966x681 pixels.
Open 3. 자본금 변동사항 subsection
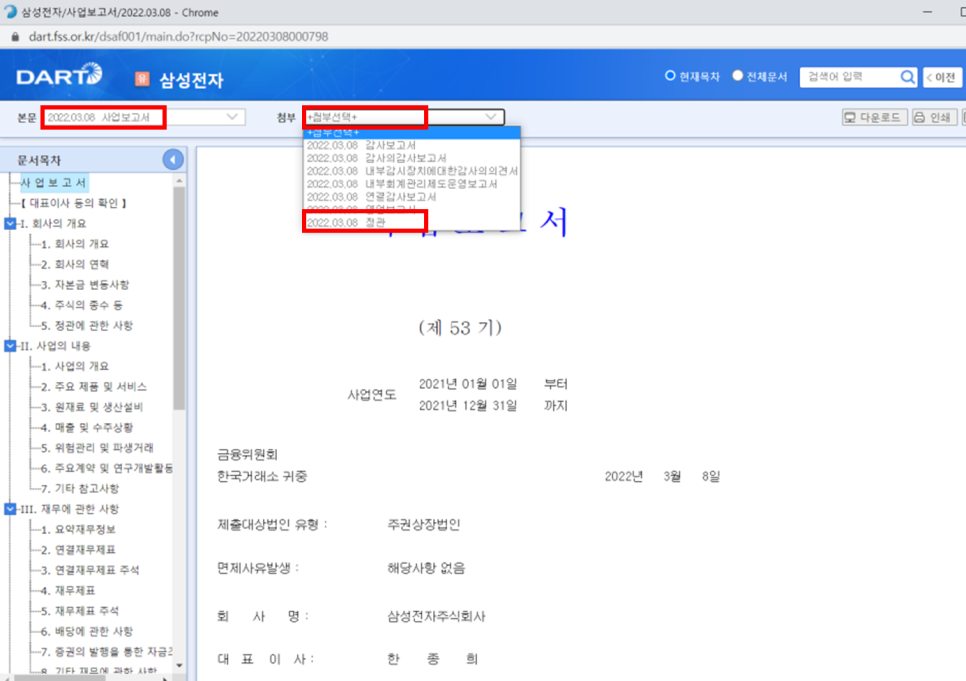coord(85,284)
